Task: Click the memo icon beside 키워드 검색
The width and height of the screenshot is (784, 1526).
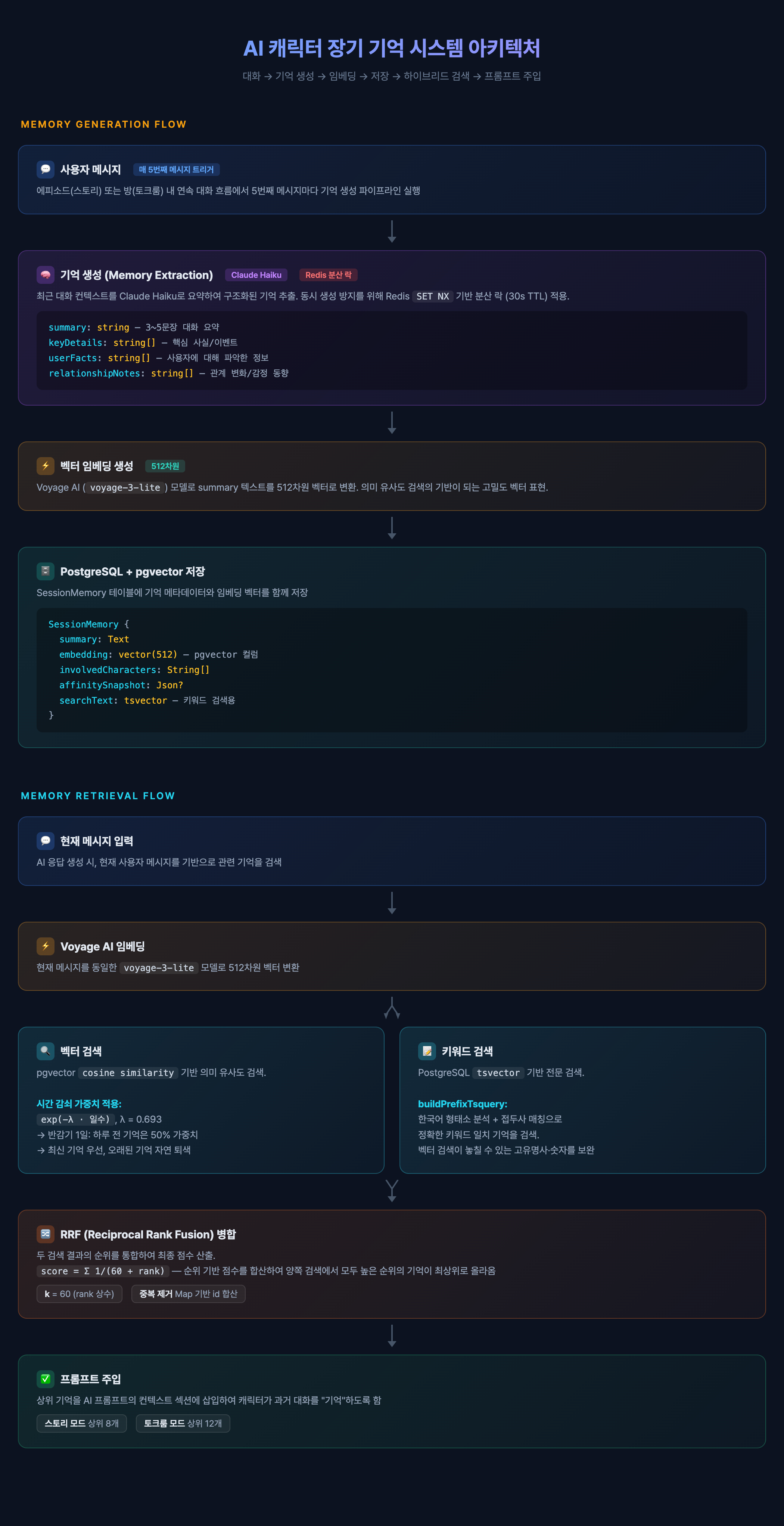Action: tap(427, 1051)
